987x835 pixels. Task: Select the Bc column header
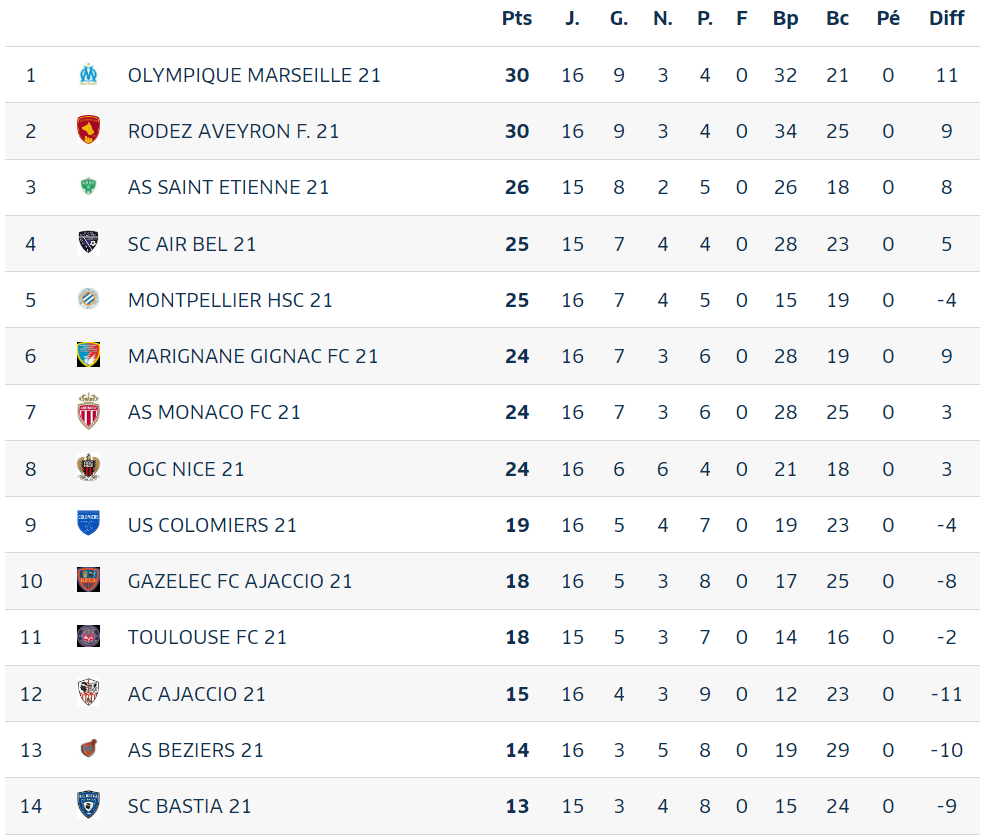point(838,18)
